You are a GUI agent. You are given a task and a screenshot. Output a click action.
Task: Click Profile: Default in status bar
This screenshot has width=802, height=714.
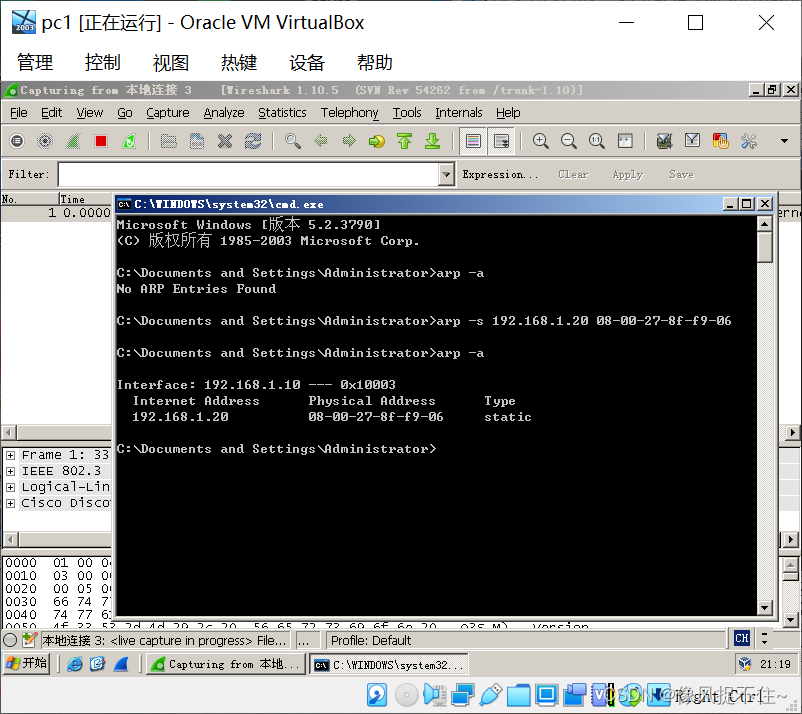pos(371,641)
